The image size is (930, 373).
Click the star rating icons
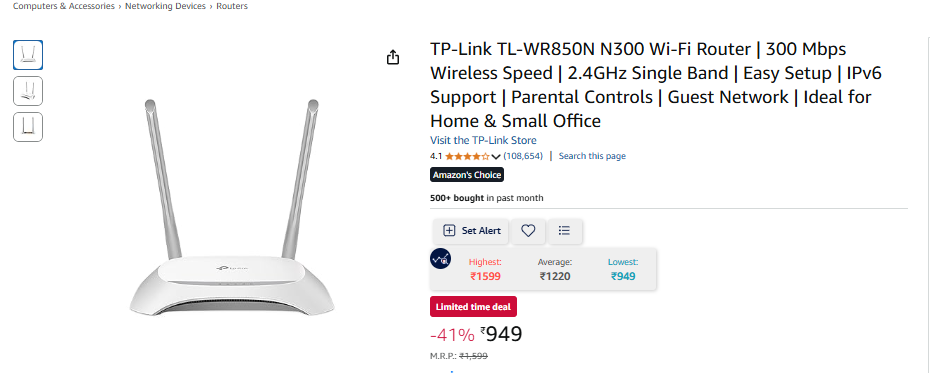coord(467,157)
